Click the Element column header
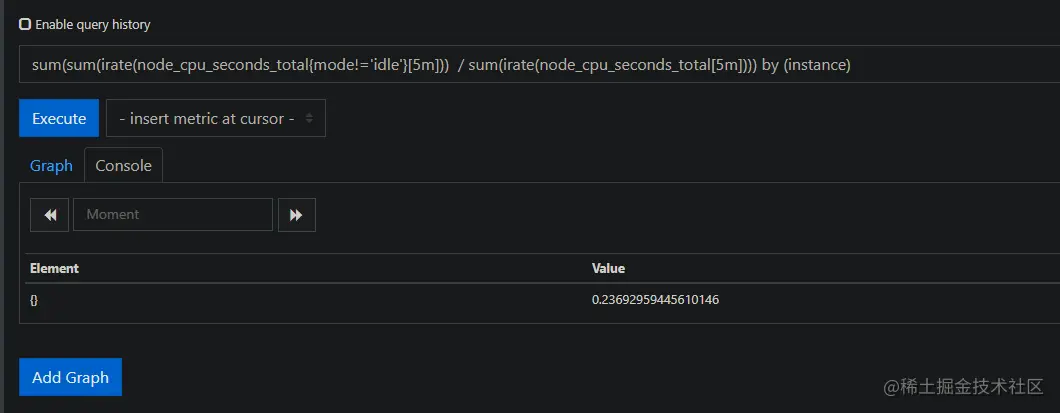Viewport: 1060px width, 413px height. [x=54, y=268]
